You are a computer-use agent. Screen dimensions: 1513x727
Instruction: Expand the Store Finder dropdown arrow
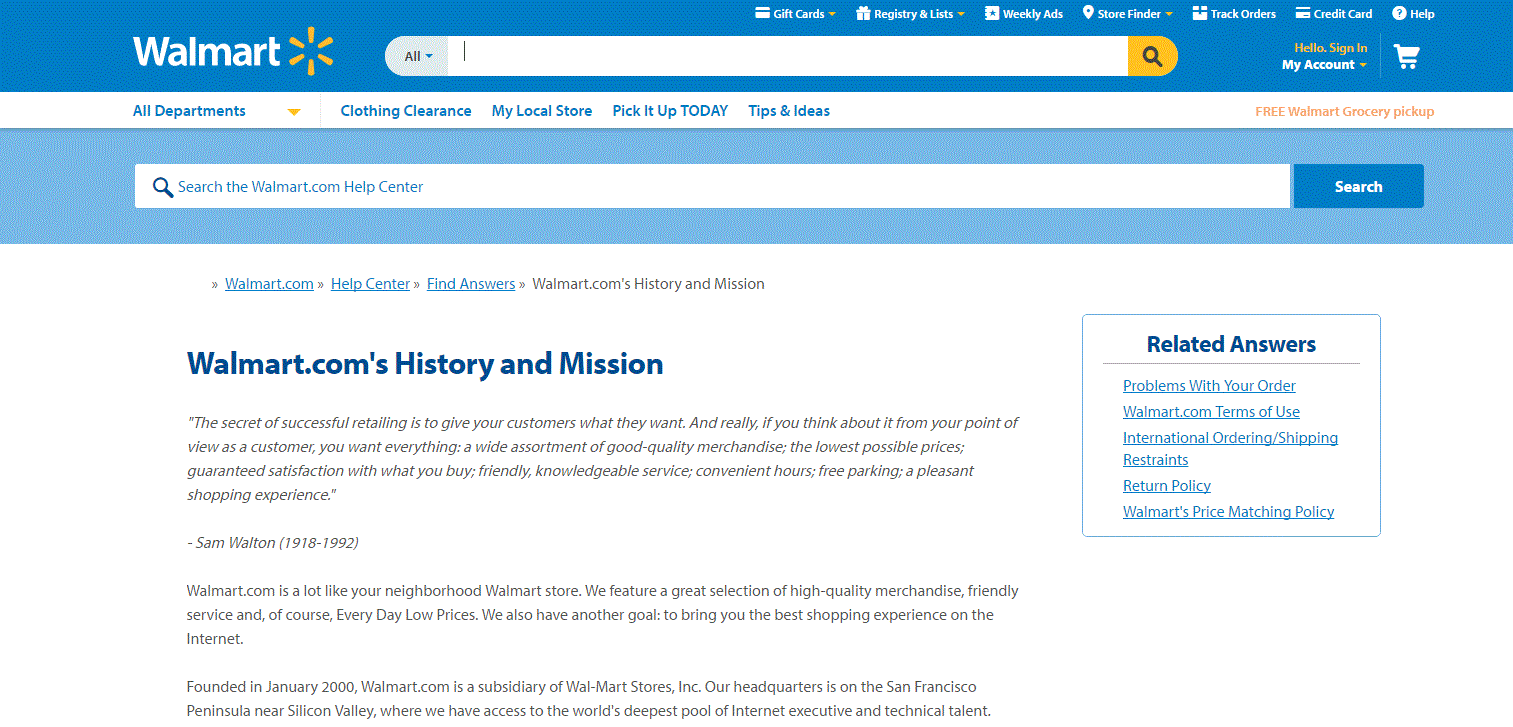point(1169,14)
